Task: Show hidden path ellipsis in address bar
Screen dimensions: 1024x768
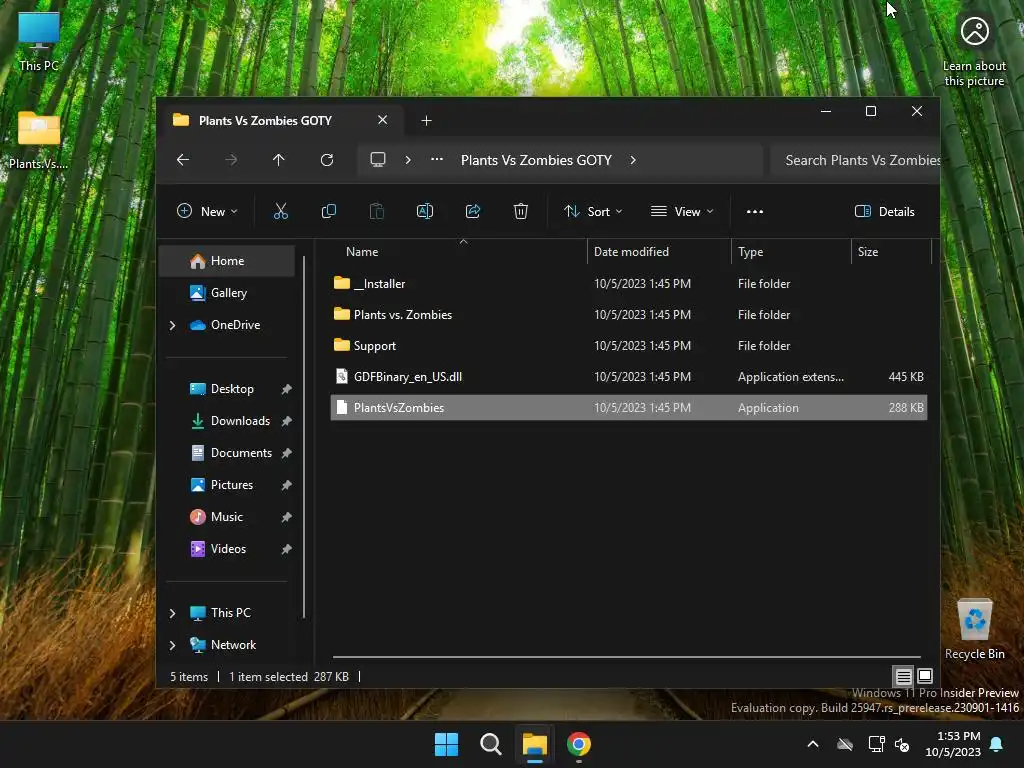Action: pos(437,159)
